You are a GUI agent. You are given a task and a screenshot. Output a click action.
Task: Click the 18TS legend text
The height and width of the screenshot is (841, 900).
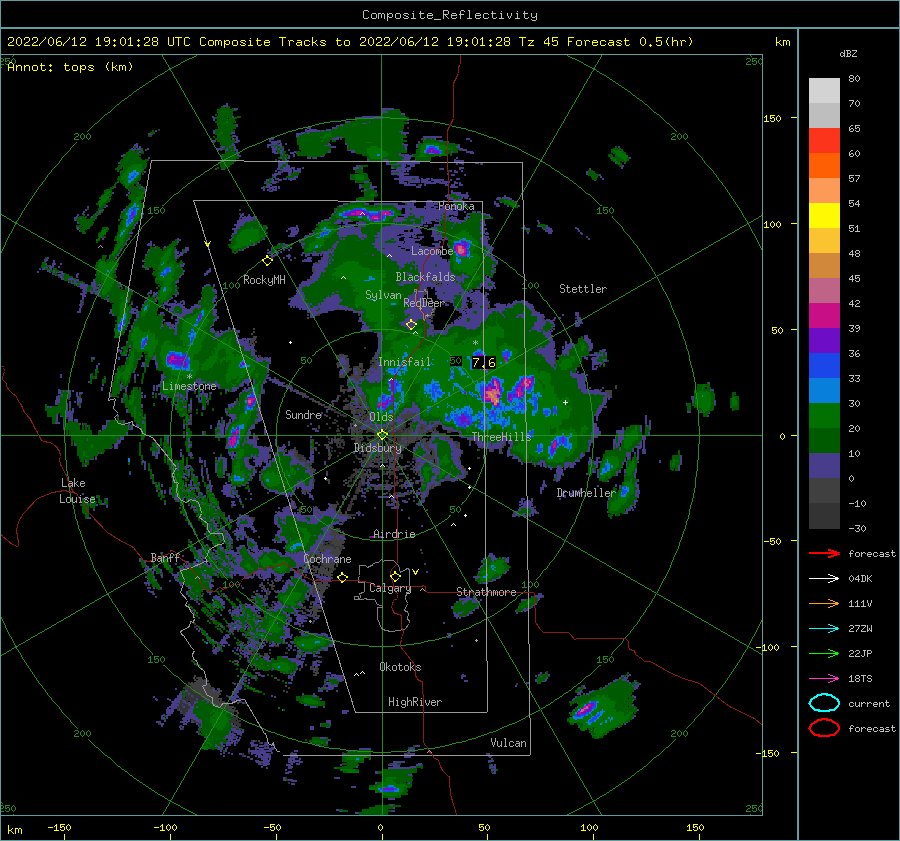pyautogui.click(x=860, y=679)
